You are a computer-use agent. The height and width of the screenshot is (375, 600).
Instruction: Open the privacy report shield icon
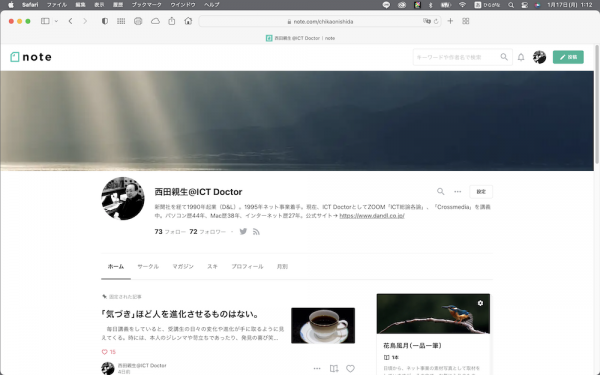coord(105,21)
